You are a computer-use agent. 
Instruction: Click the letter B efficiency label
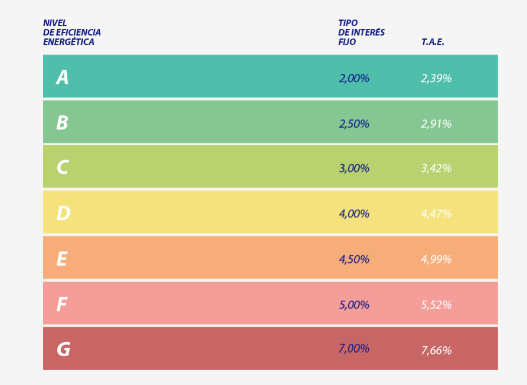[63, 123]
